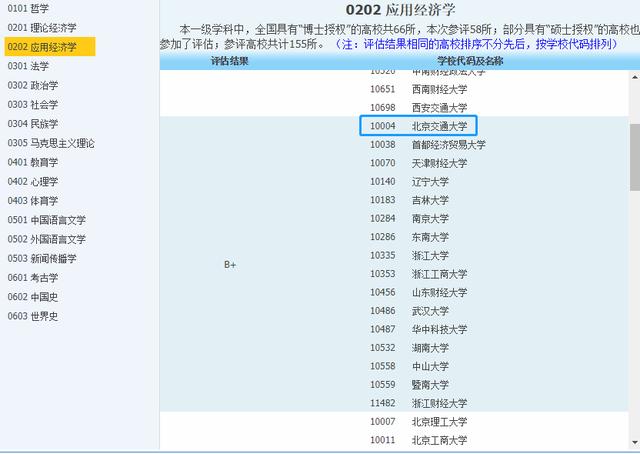Choose 0402 心理学
The height and width of the screenshot is (454, 640).
click(x=33, y=181)
